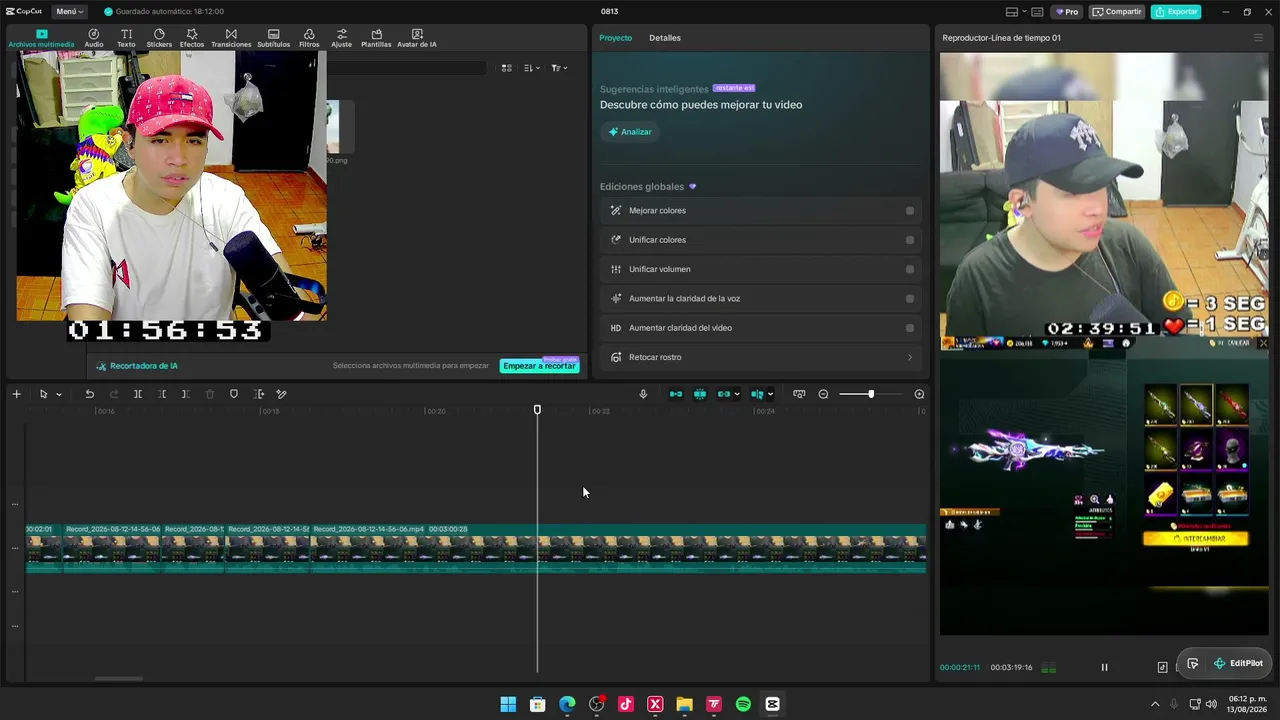Click the record voiceover microphone icon
This screenshot has width=1280, height=720.
(x=643, y=394)
